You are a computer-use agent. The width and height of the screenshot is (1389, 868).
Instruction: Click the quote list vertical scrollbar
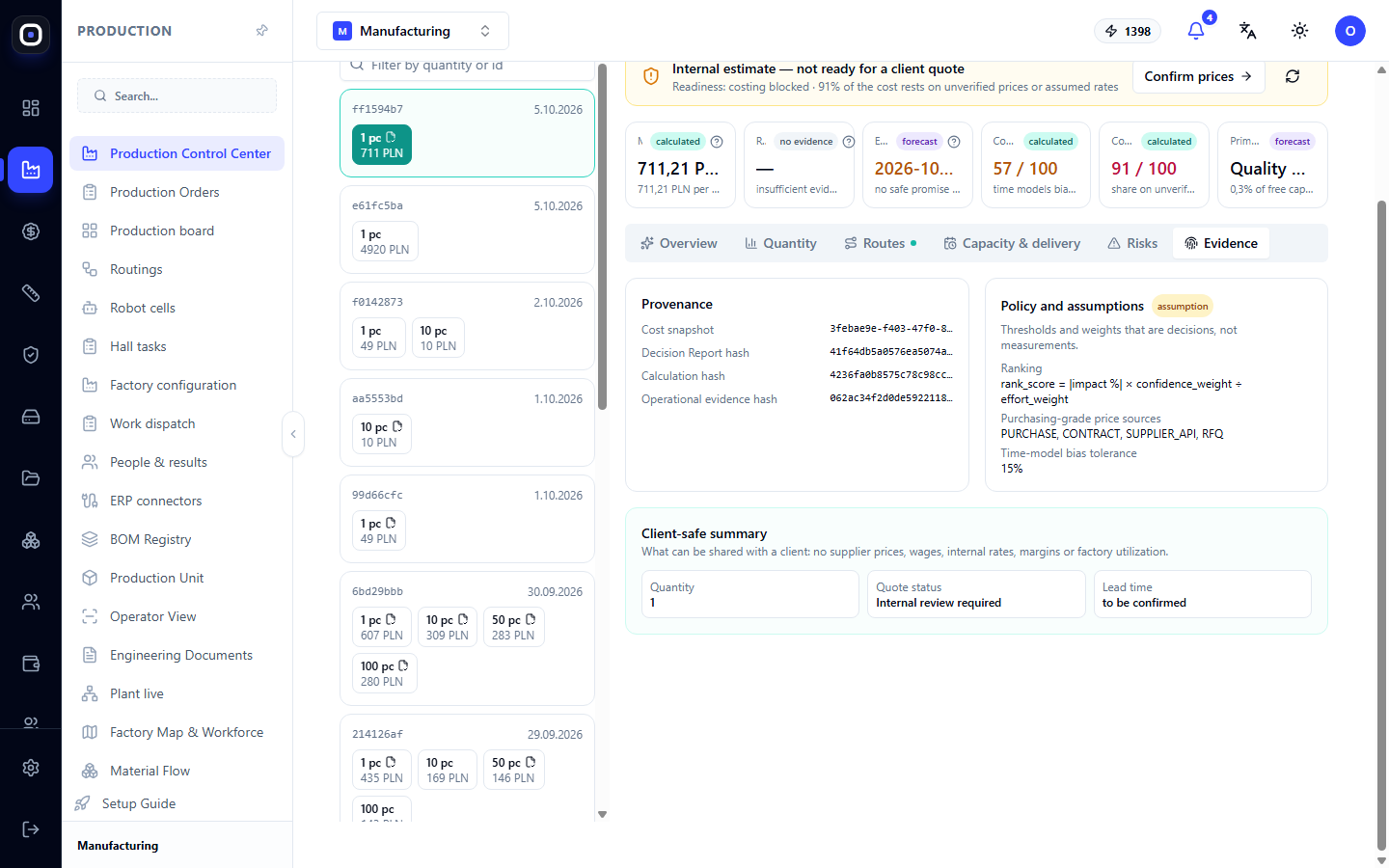603,237
